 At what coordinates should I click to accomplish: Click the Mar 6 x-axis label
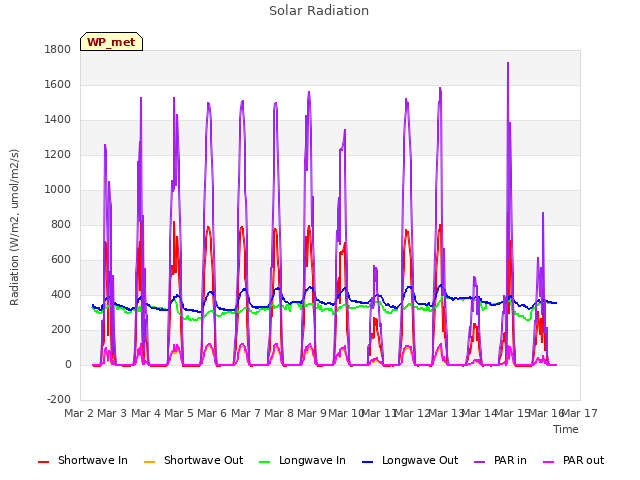click(x=212, y=413)
